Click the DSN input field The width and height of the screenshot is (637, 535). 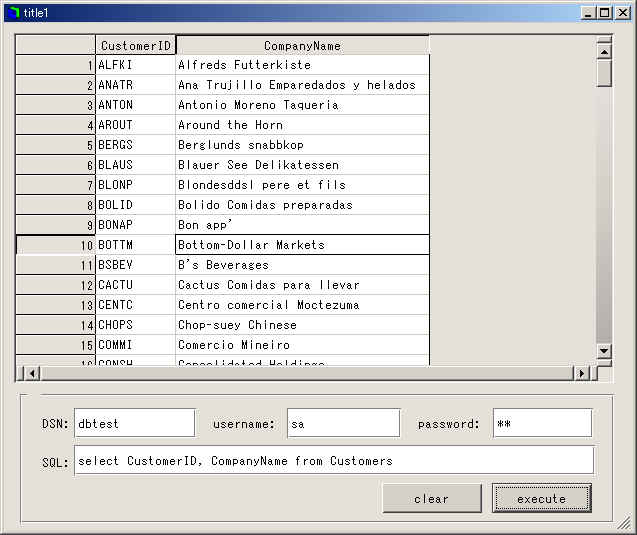[x=134, y=423]
